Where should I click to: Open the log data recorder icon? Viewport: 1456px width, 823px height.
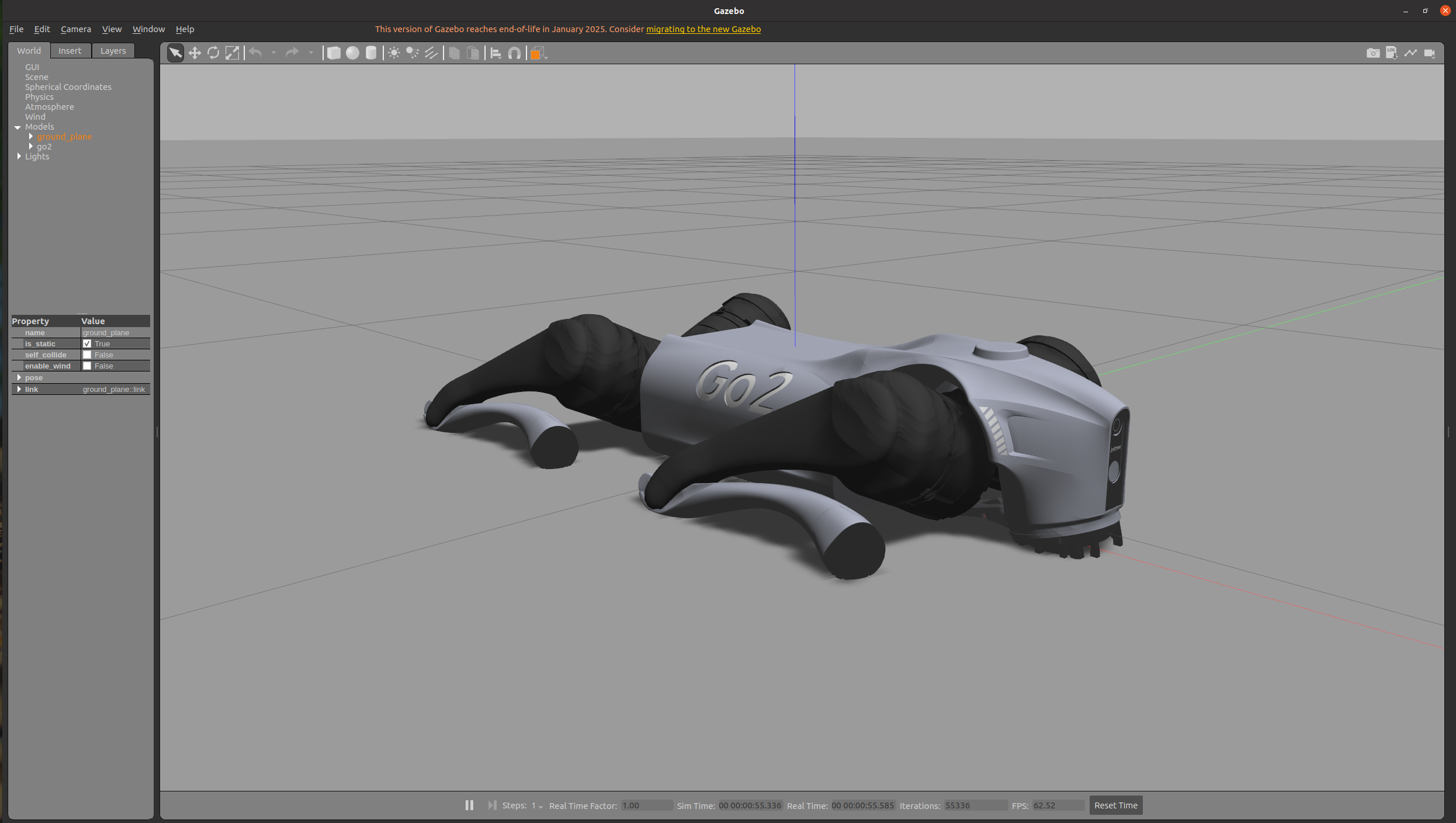click(1392, 53)
